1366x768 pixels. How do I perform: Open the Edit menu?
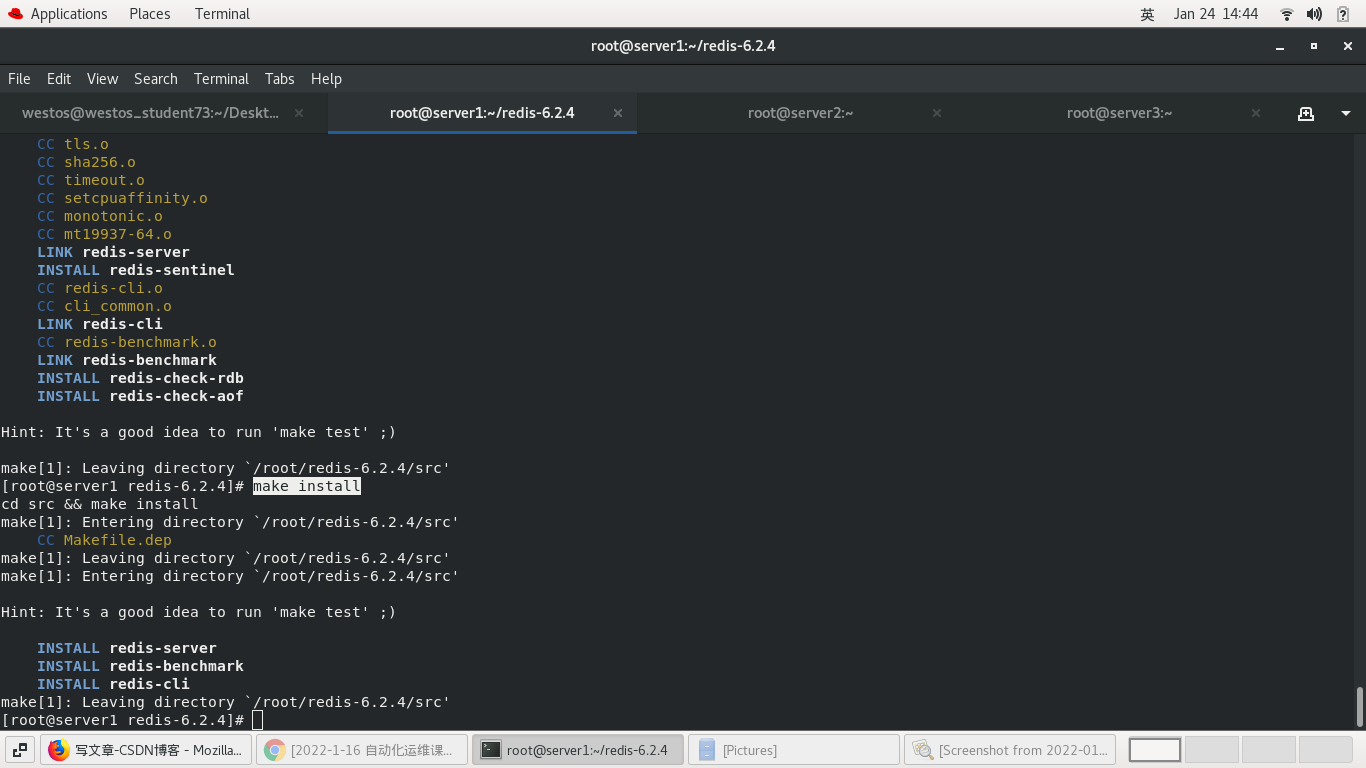(59, 79)
